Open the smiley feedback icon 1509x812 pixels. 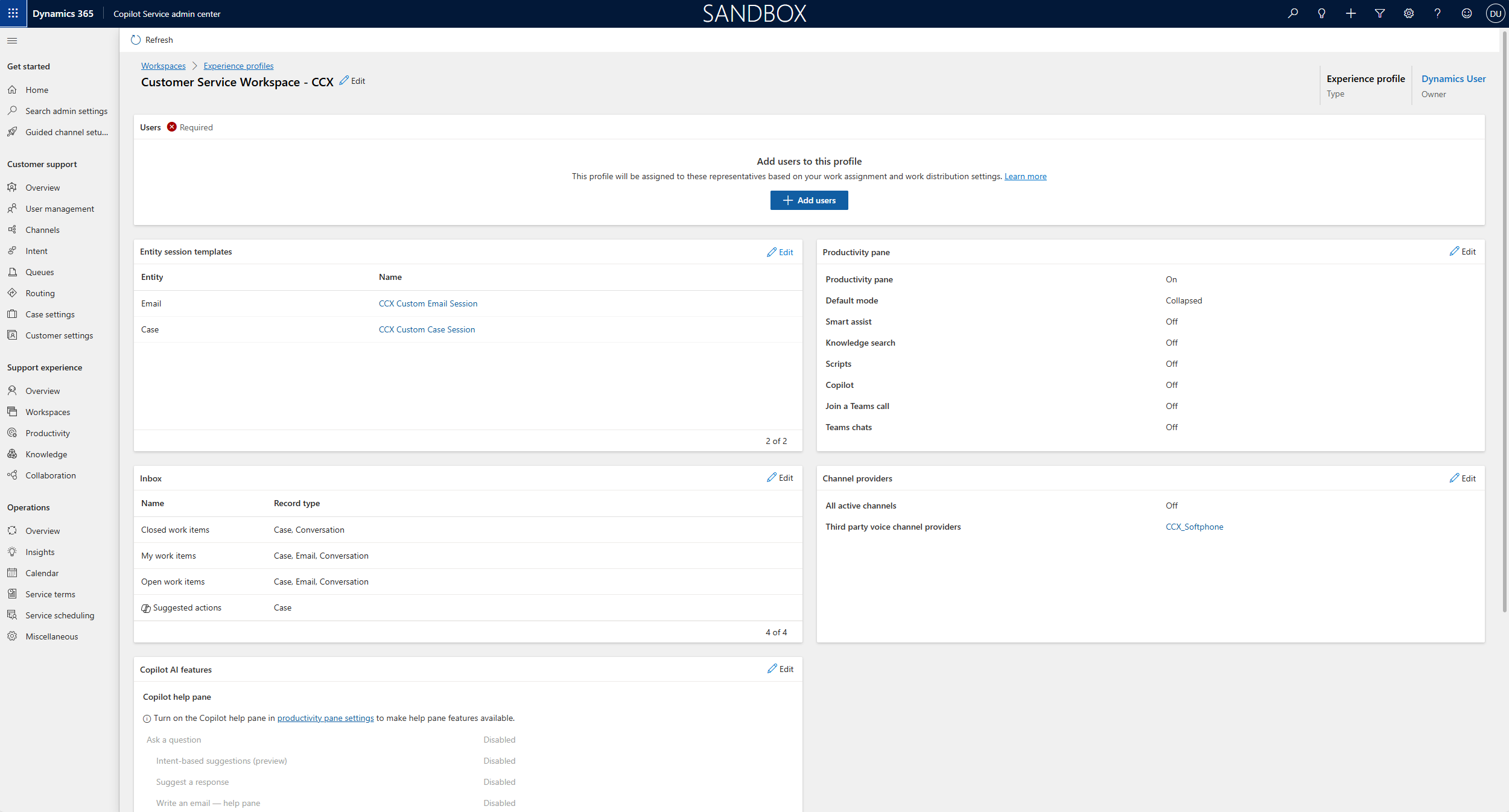[1466, 13]
